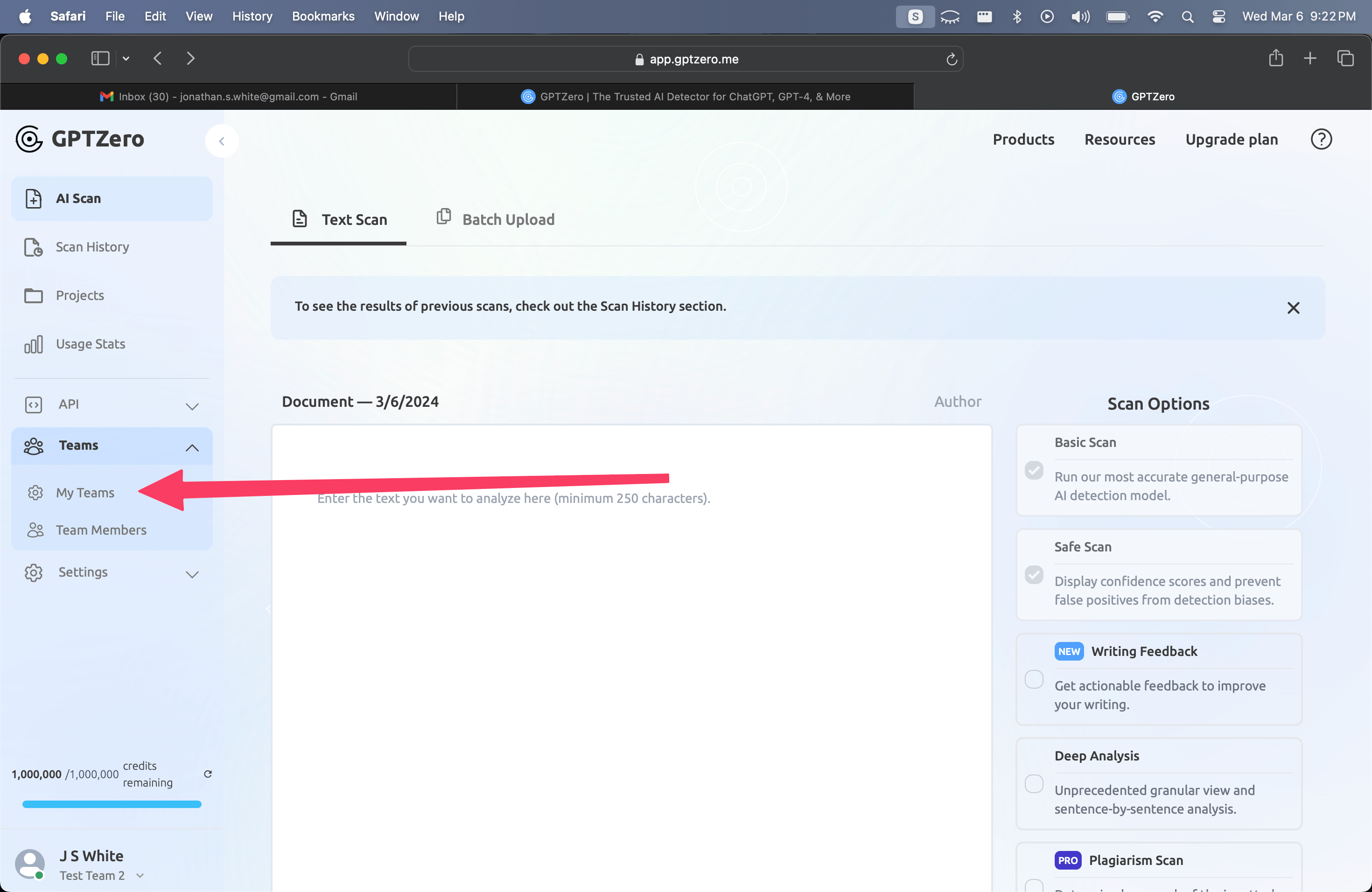Open Scan History page

click(x=92, y=247)
